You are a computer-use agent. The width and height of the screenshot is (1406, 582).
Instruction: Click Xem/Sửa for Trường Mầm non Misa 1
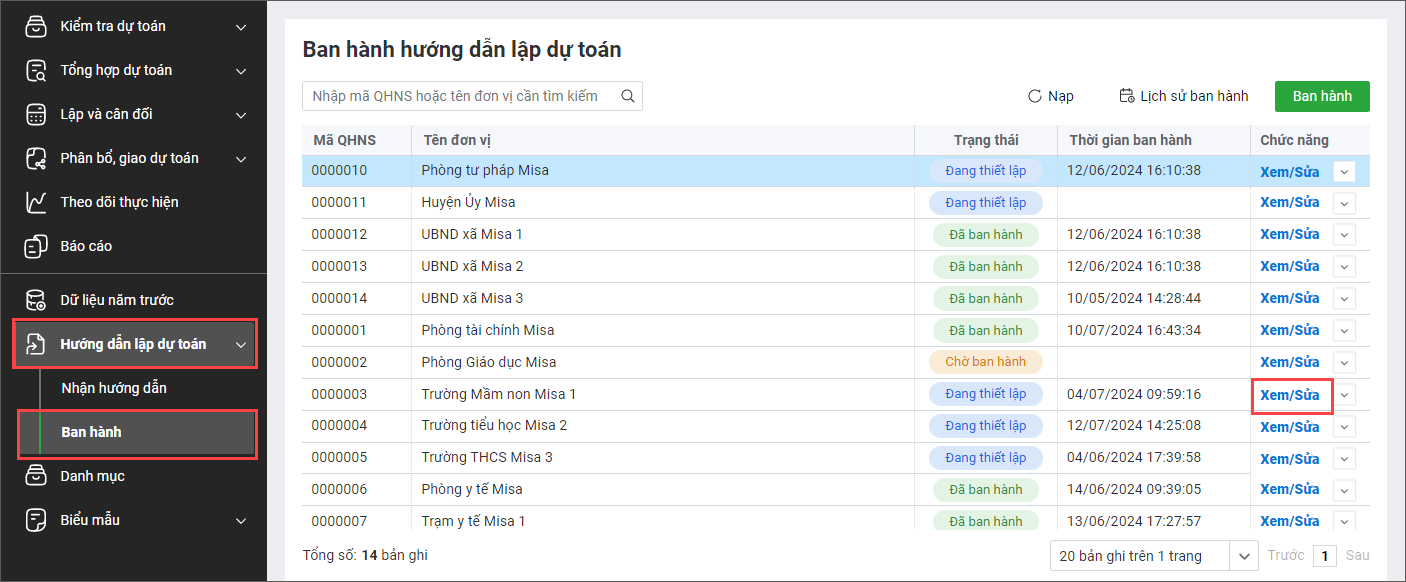(x=1290, y=395)
